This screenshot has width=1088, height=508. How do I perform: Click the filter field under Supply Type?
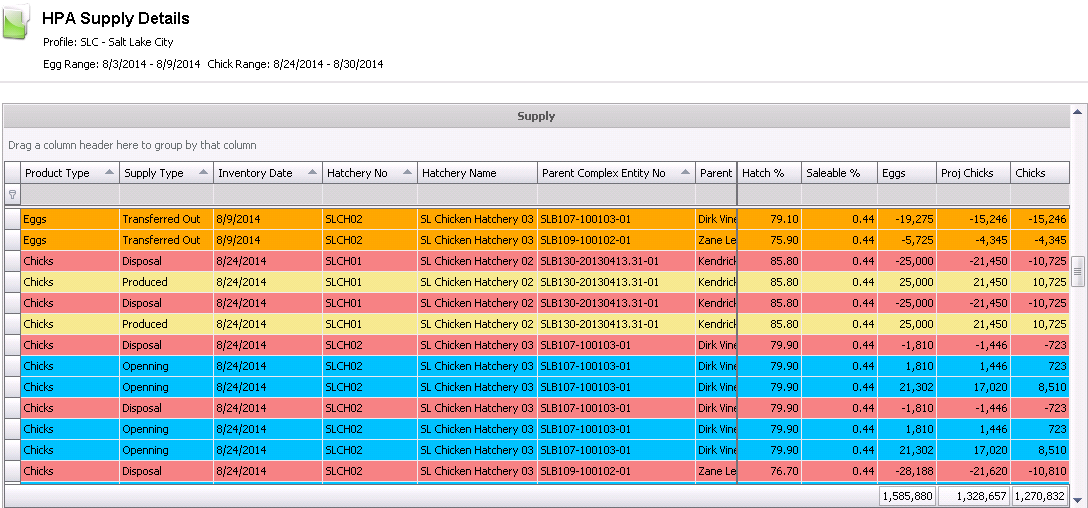click(x=166, y=195)
